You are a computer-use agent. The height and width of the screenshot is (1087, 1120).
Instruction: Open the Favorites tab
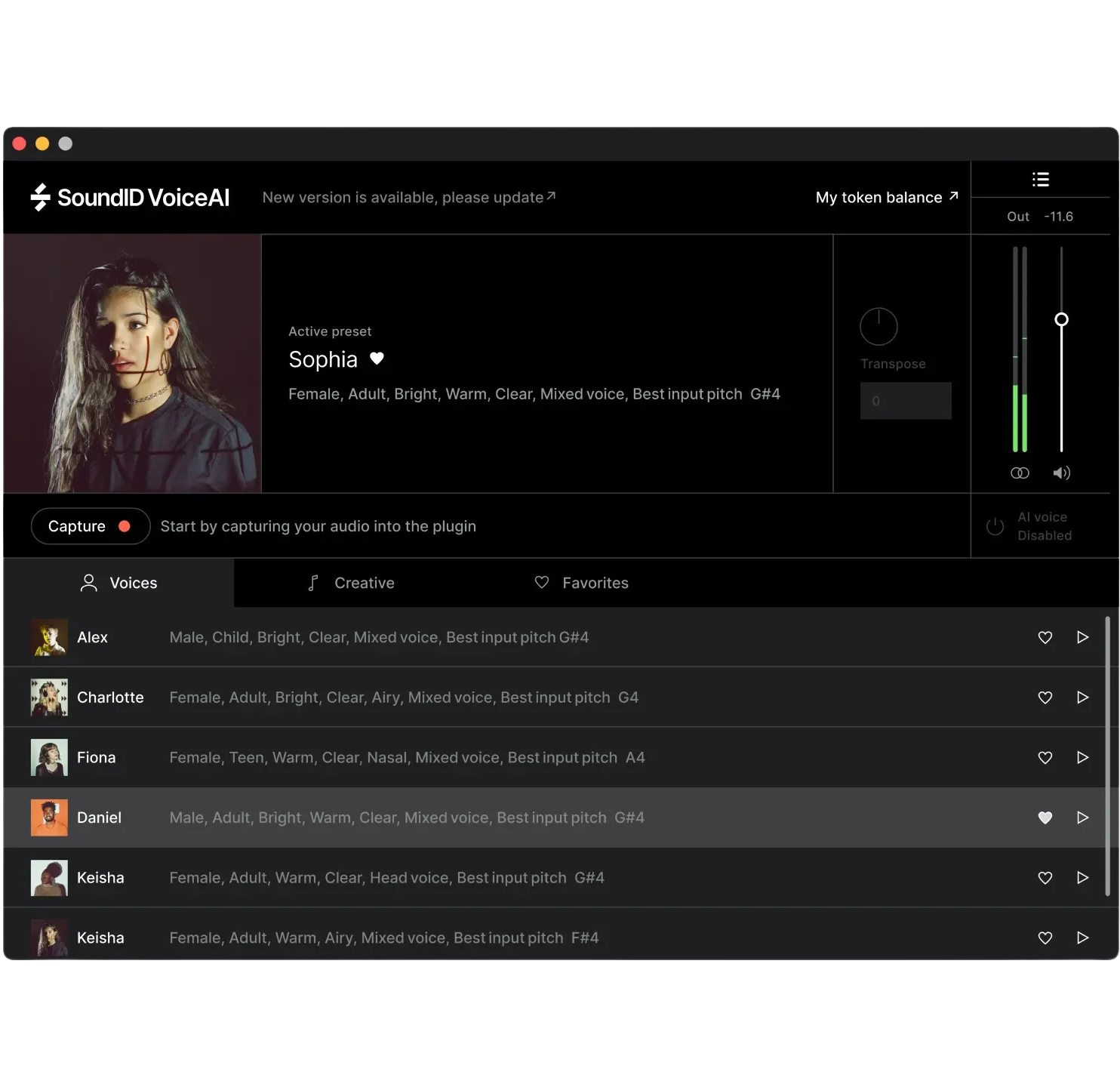pyautogui.click(x=581, y=583)
